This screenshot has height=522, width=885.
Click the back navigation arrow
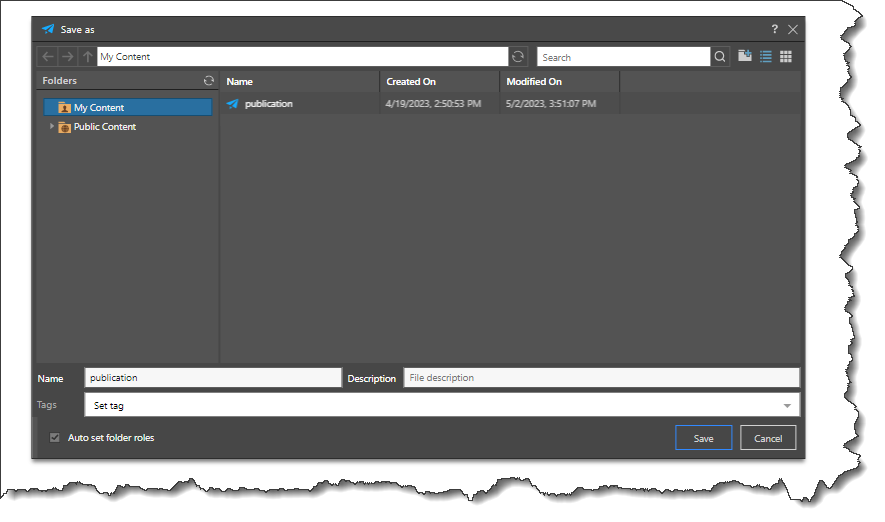(x=48, y=57)
